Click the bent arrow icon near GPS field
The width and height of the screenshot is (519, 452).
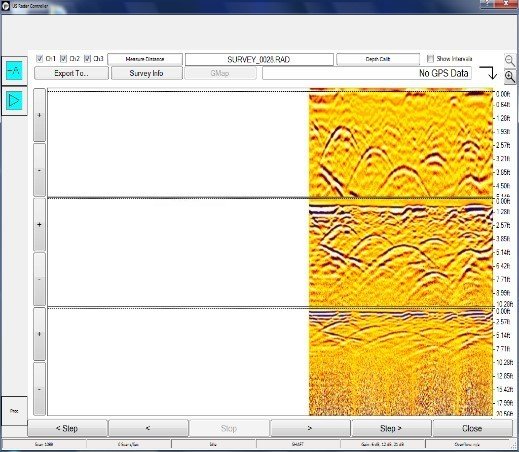(488, 73)
